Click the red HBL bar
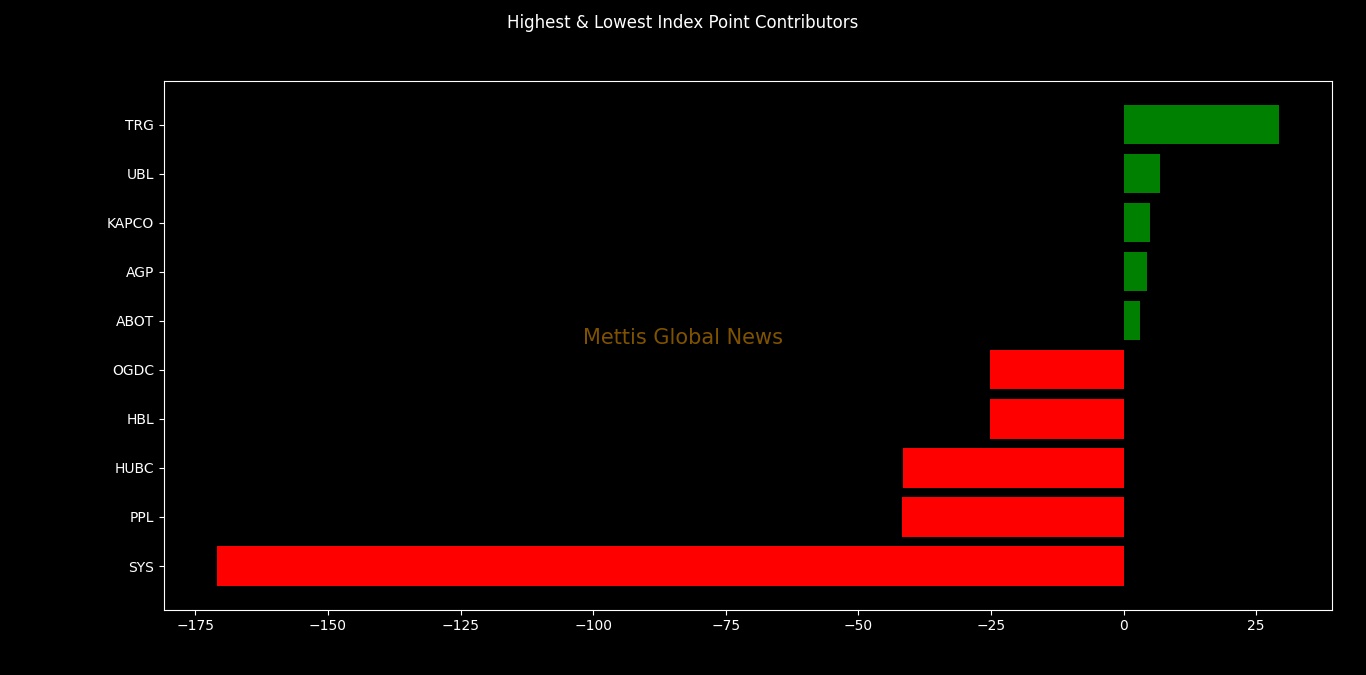This screenshot has width=1366, height=675. coord(1057,419)
